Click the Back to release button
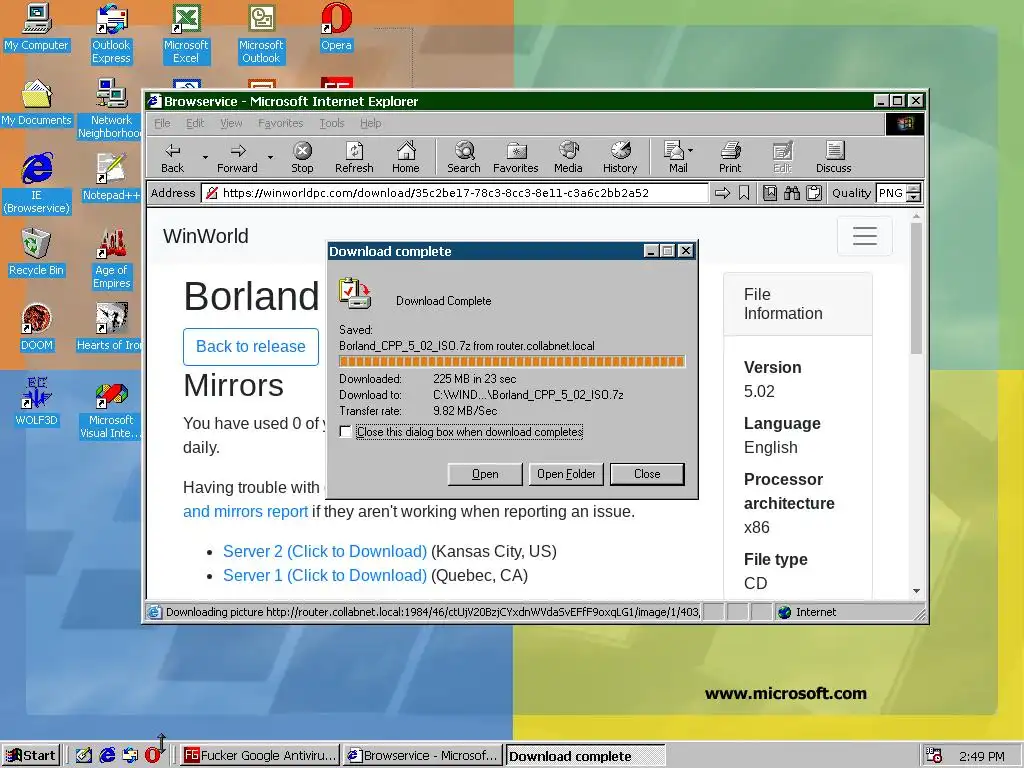1024x768 pixels. (x=251, y=347)
